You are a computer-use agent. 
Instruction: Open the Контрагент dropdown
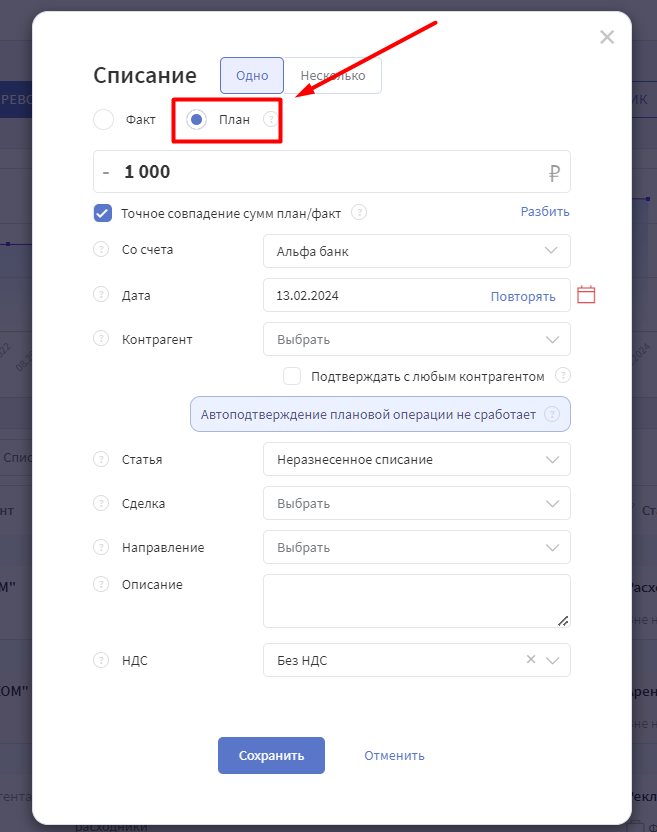tap(417, 339)
